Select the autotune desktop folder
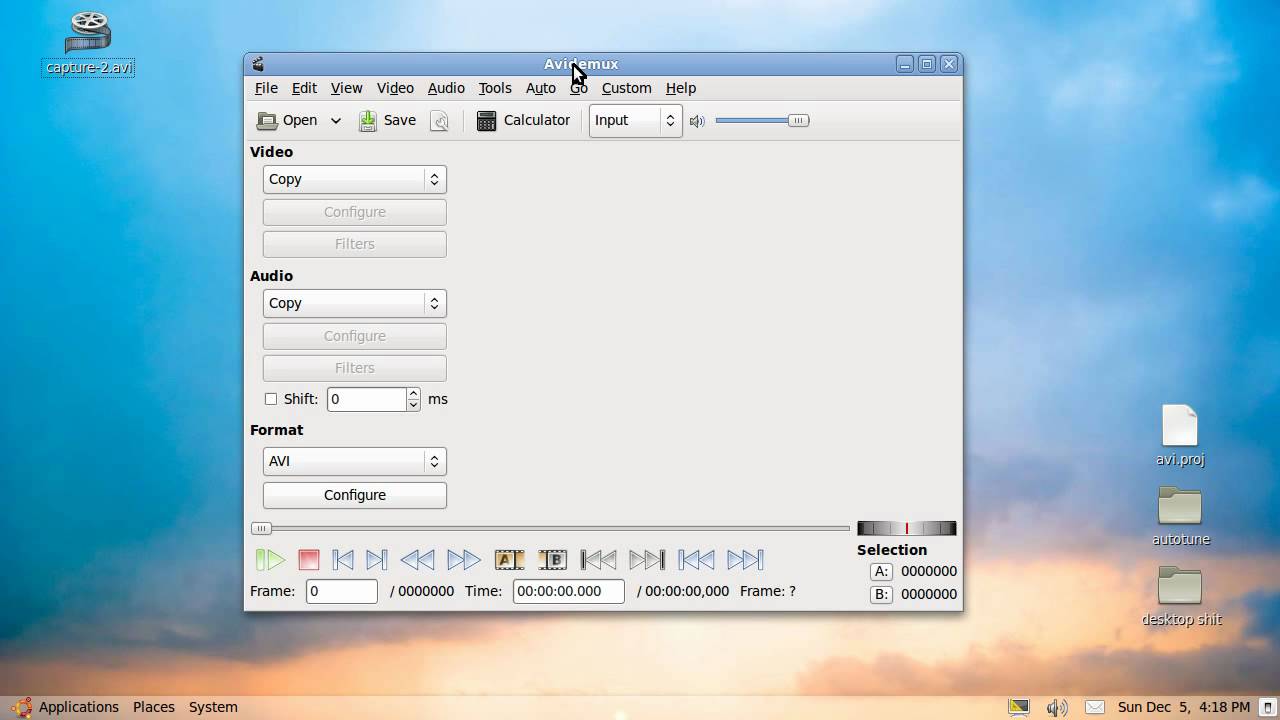This screenshot has height=720, width=1280. point(1180,516)
